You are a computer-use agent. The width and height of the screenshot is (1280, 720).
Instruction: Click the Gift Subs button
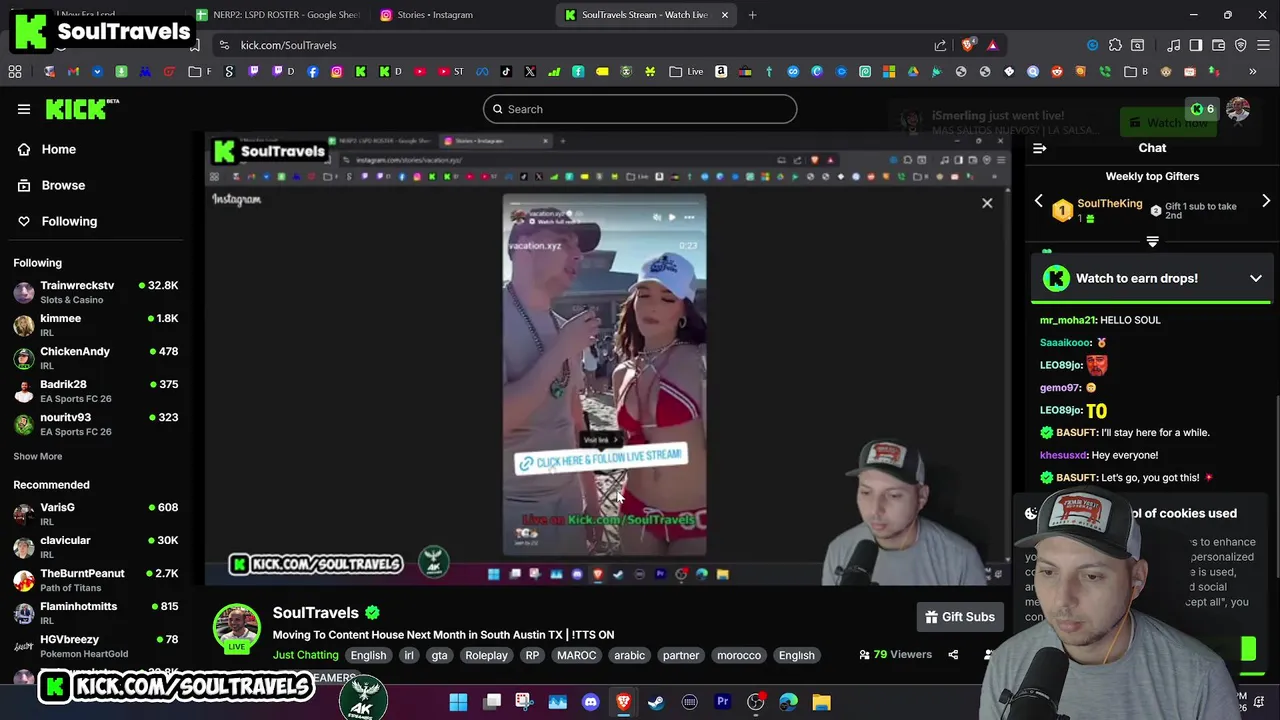coord(960,617)
